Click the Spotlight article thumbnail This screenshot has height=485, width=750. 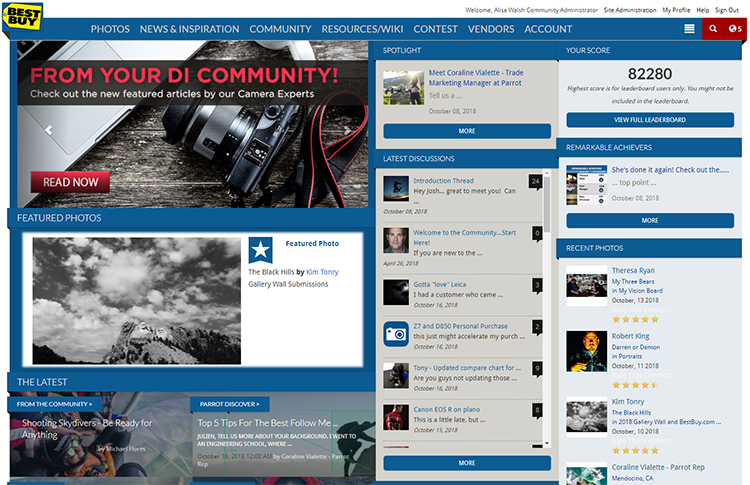click(x=403, y=88)
